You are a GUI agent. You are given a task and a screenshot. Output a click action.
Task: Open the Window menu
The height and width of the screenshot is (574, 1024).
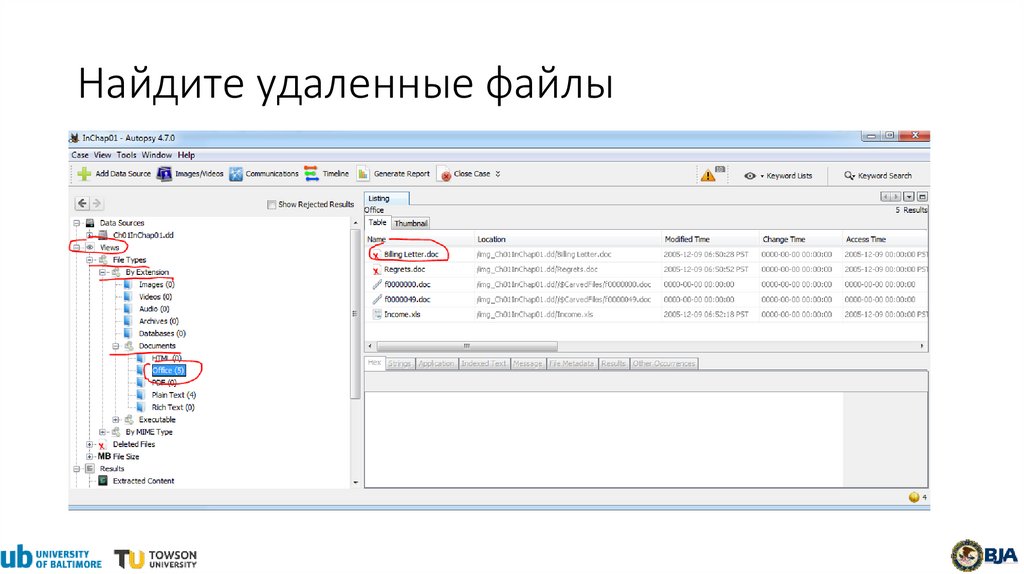click(157, 155)
